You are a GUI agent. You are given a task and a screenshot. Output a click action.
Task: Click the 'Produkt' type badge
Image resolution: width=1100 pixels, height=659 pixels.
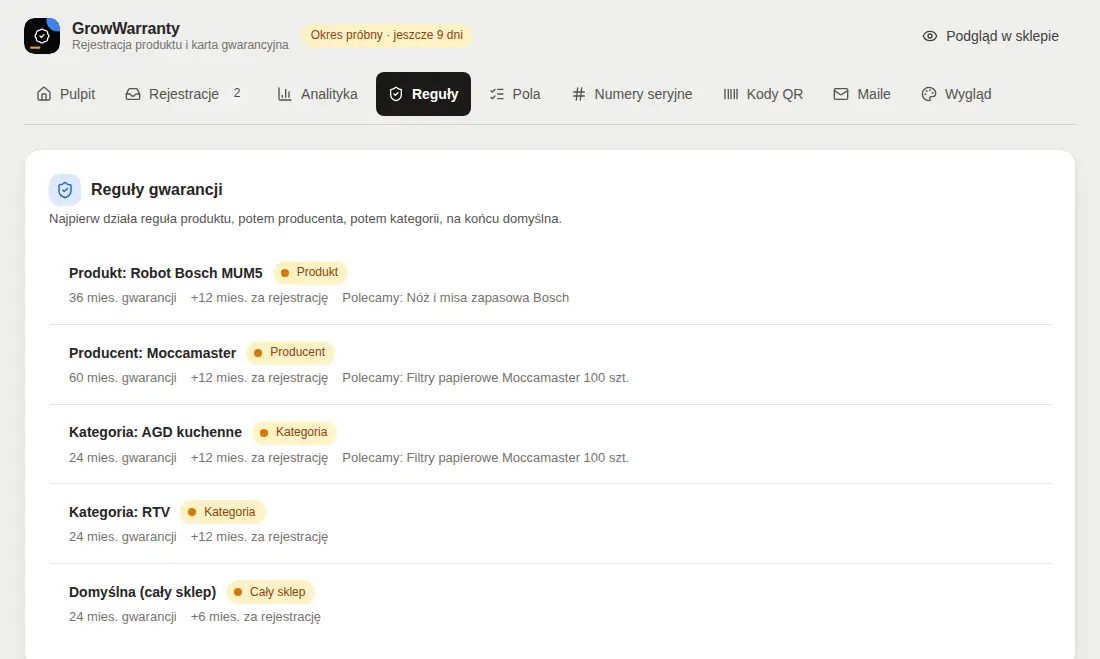pyautogui.click(x=310, y=272)
